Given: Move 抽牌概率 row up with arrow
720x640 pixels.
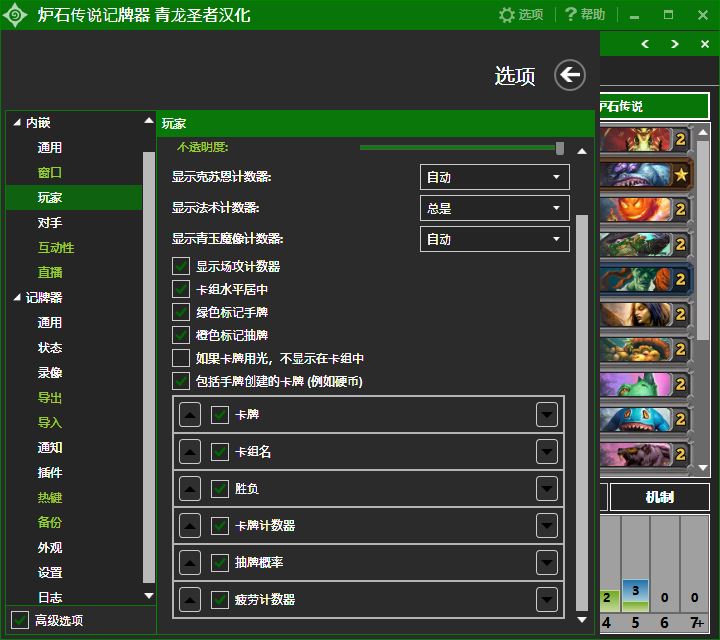Looking at the screenshot, I should click(190, 562).
